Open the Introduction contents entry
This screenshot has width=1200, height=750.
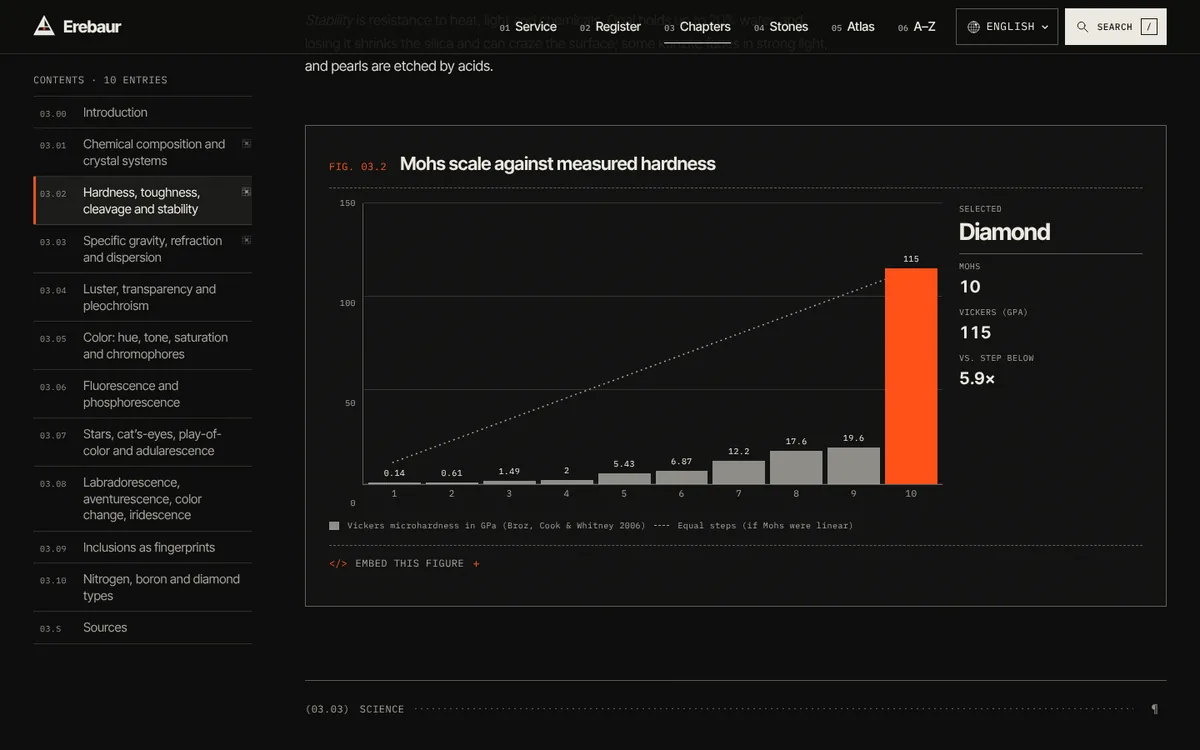[142, 113]
